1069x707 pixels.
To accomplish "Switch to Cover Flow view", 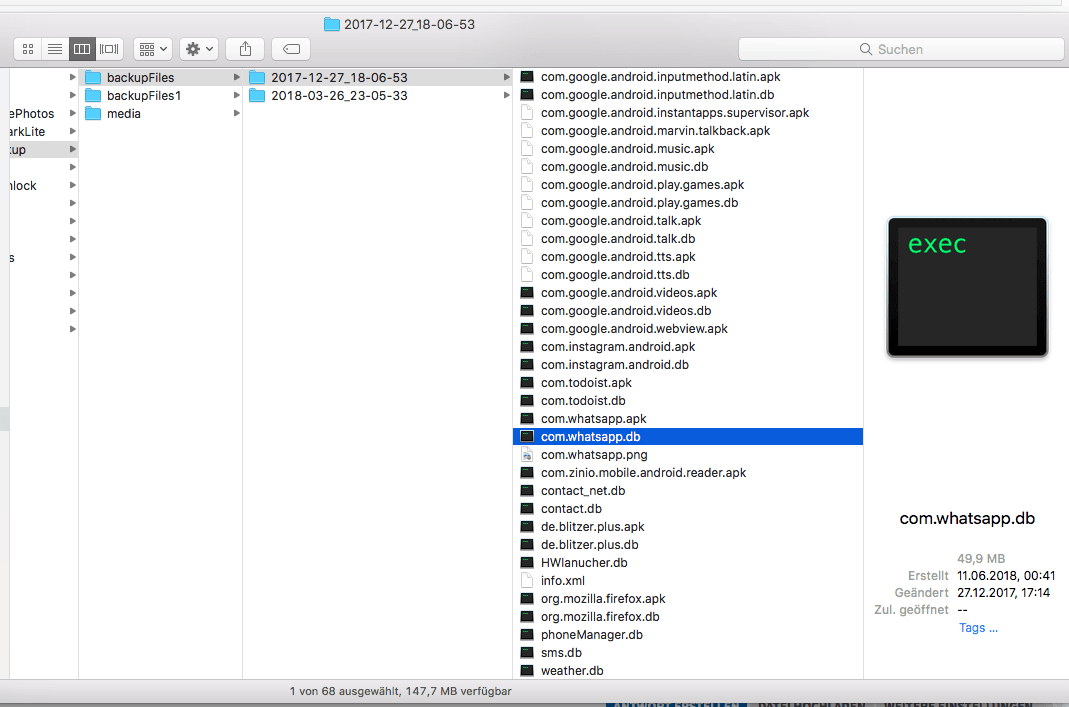I will pyautogui.click(x=109, y=49).
